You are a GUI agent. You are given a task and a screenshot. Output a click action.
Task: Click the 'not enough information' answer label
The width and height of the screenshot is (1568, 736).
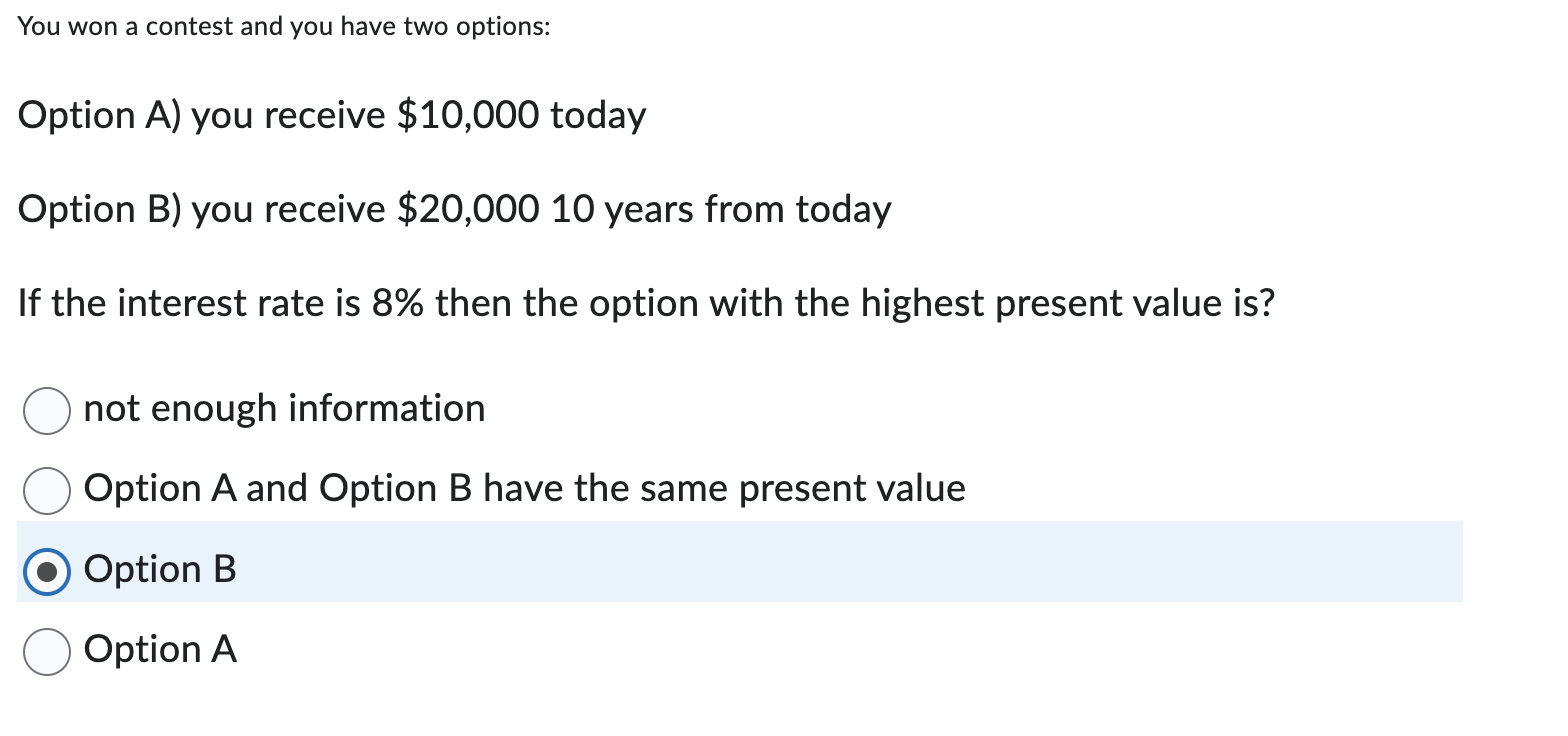283,409
